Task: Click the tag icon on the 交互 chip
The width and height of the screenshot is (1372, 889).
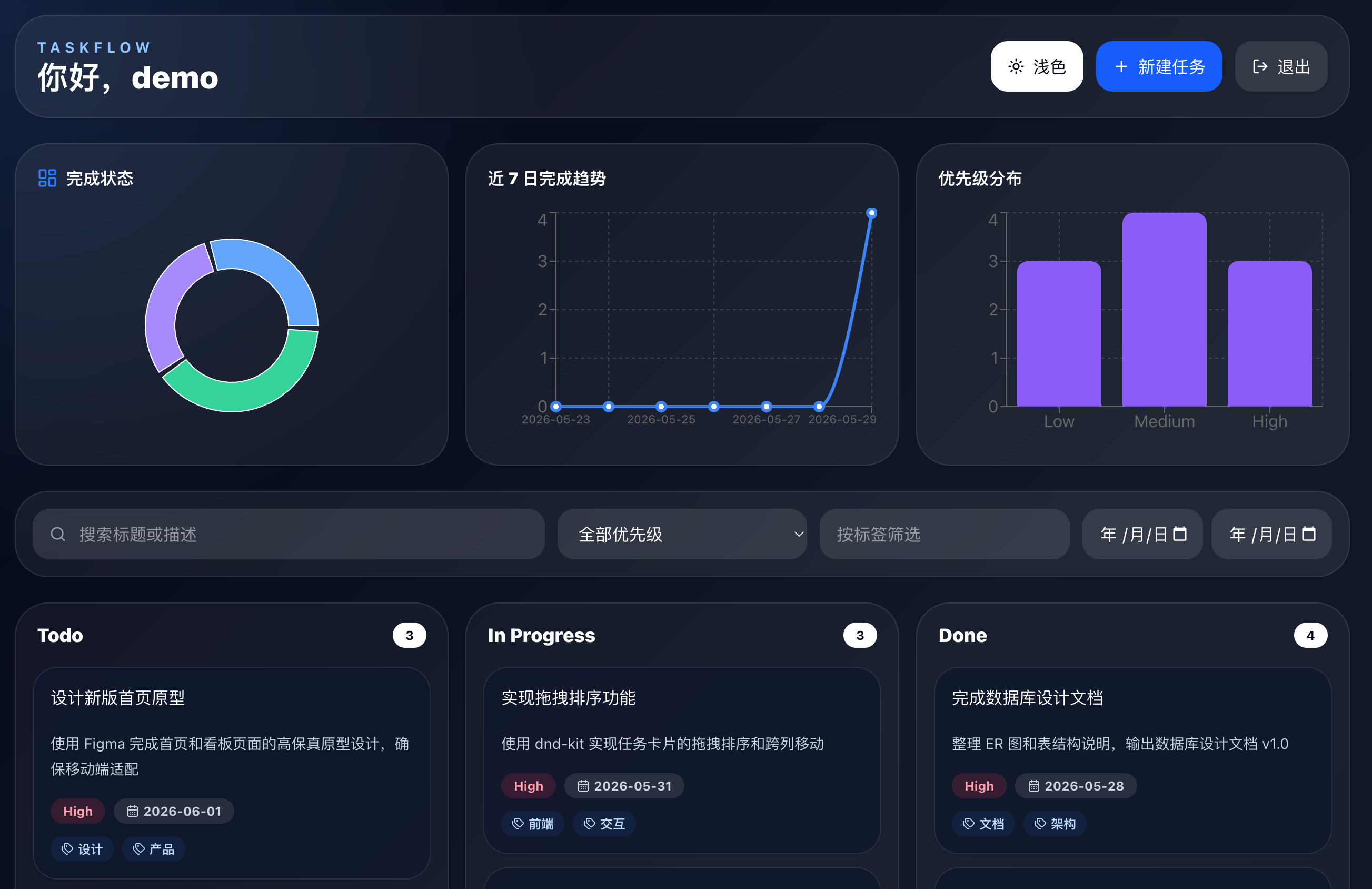Action: point(589,823)
